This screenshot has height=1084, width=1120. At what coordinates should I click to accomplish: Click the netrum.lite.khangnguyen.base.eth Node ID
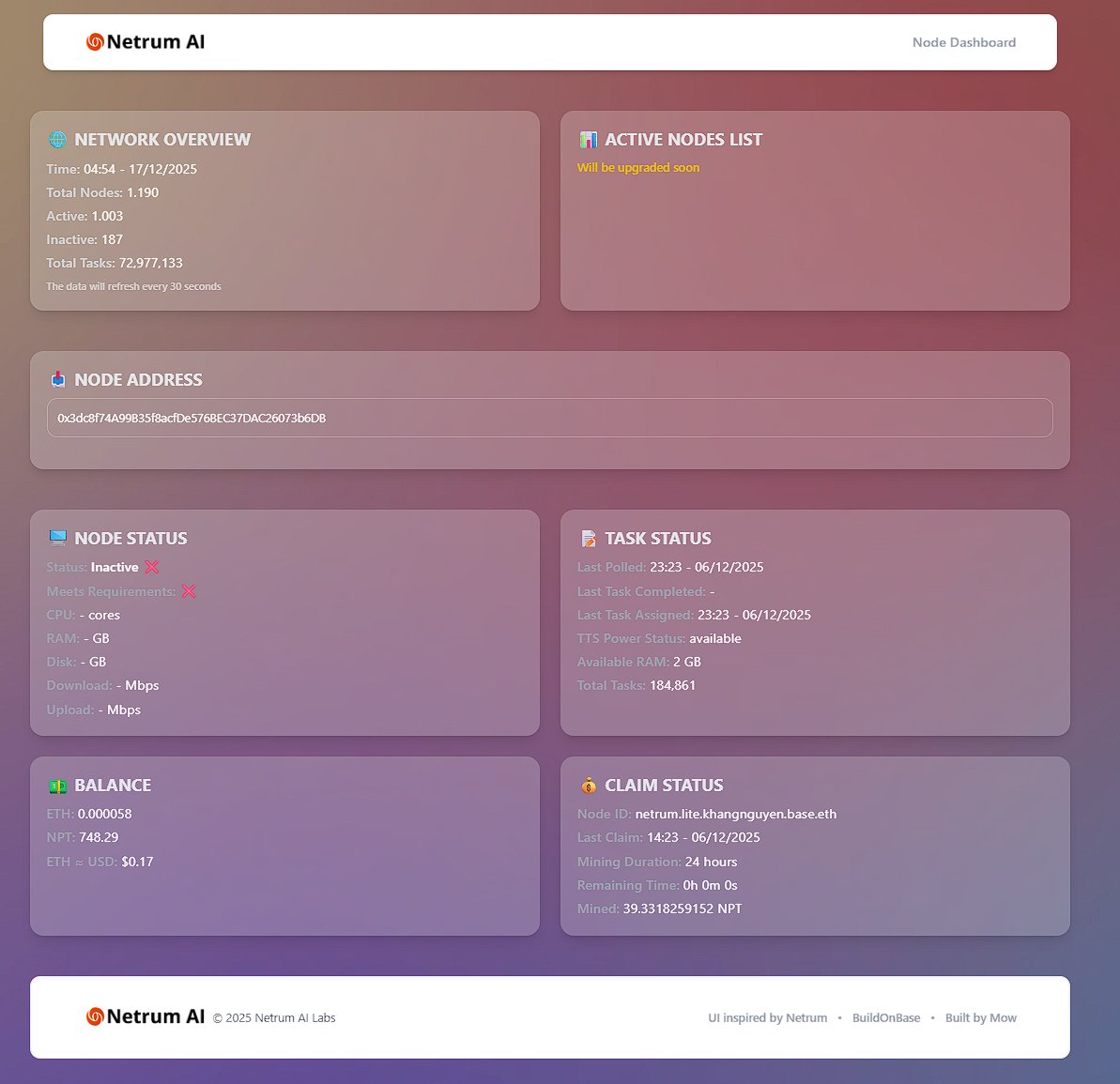pos(736,814)
